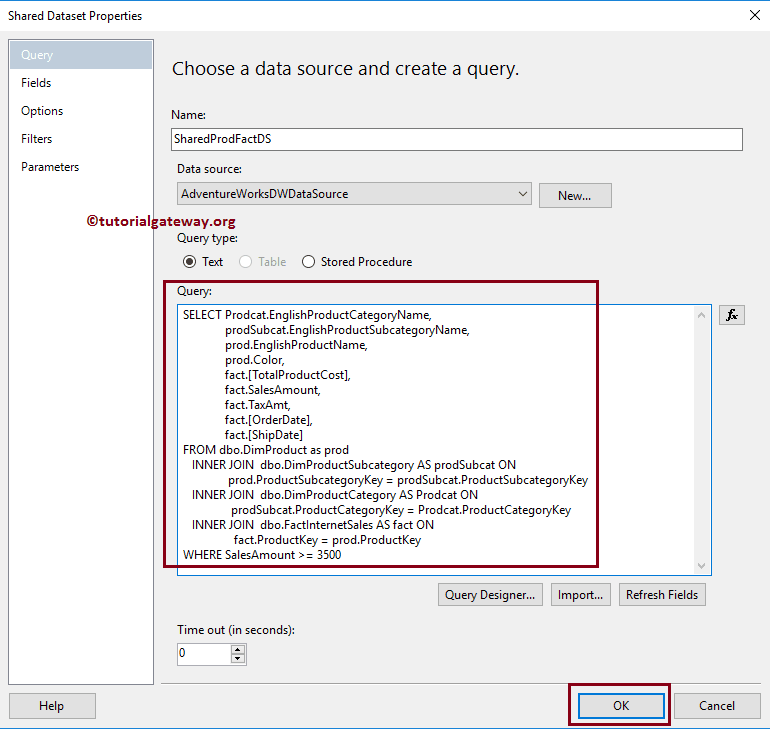Screen dimensions: 770x729
Task: Click the line 'WHERE SalesAmount >= 3500'
Action: point(262,555)
